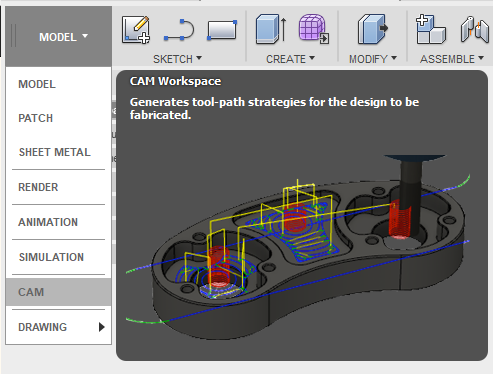Expand the CREATE dropdown menu
This screenshot has width=493, height=374.
click(x=290, y=59)
